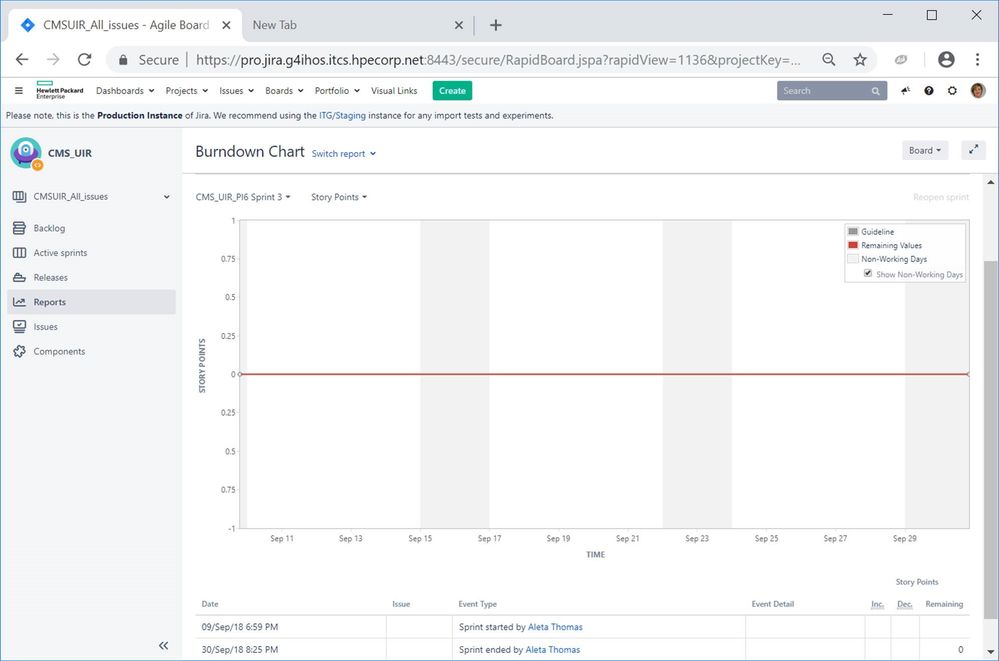Open the user profile avatar menu
This screenshot has width=999, height=661.
[978, 91]
